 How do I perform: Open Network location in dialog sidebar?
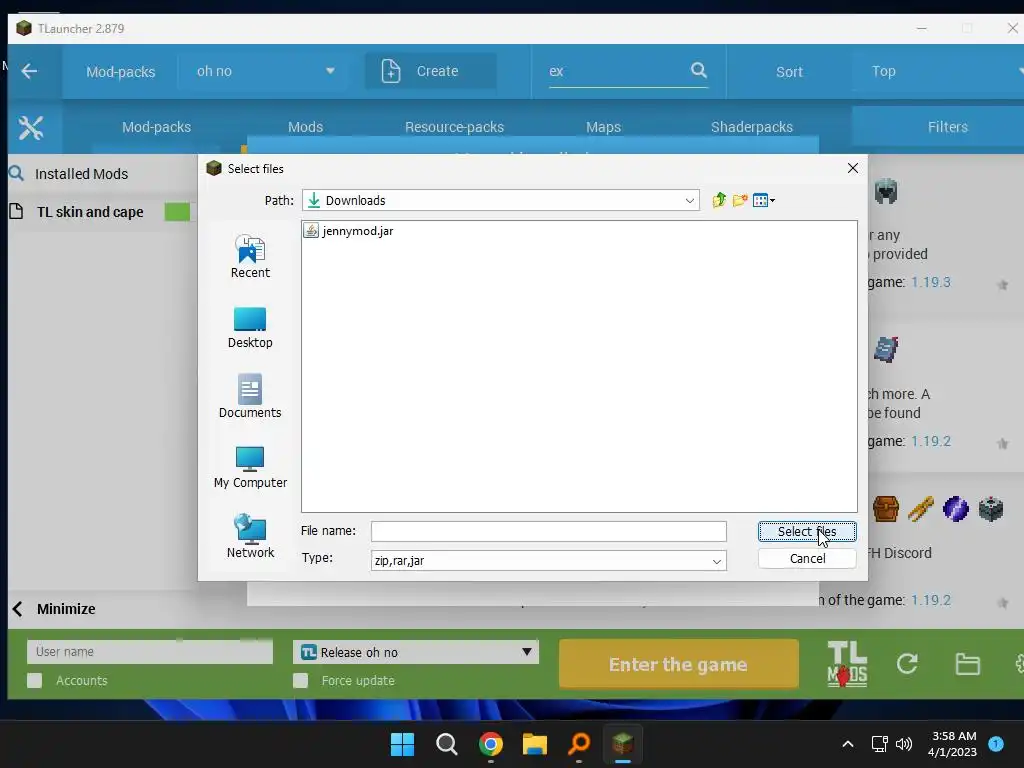pyautogui.click(x=250, y=536)
